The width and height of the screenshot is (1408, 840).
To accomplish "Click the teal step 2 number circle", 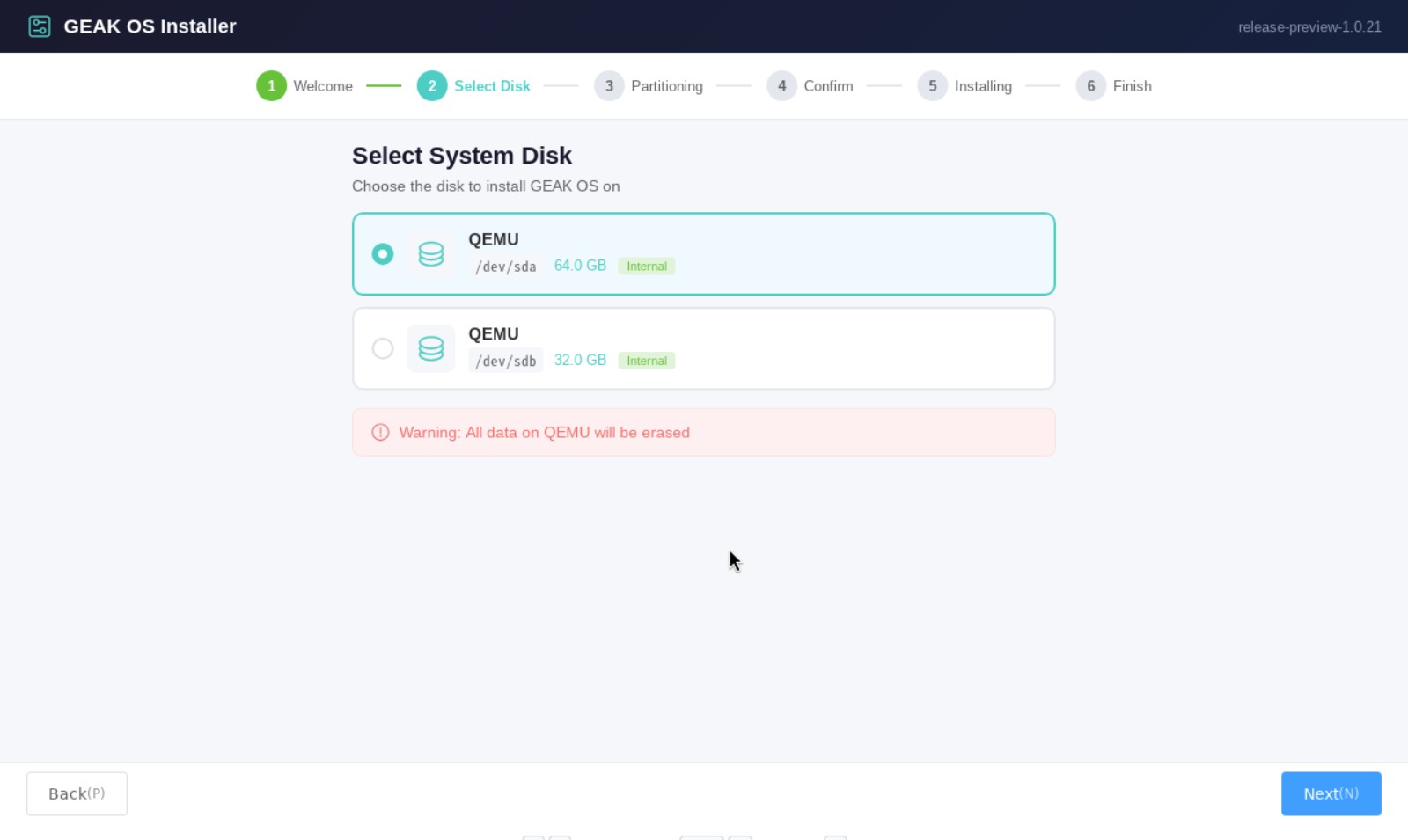I will click(x=432, y=86).
